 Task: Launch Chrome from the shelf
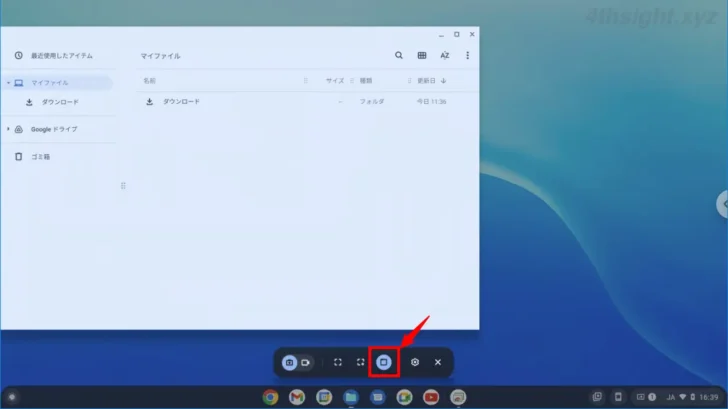270,397
